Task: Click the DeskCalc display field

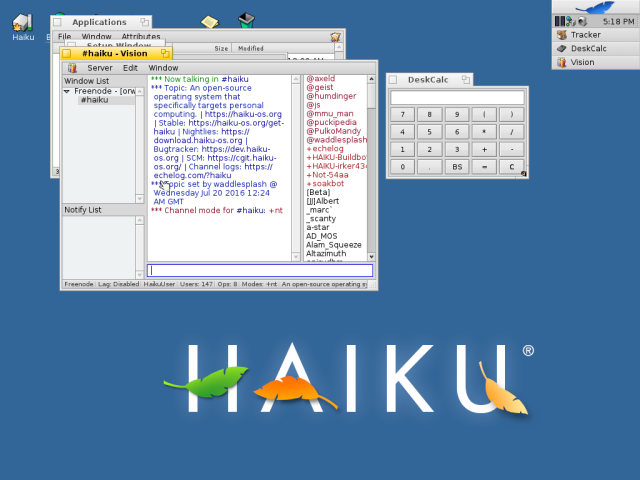Action: (x=457, y=98)
